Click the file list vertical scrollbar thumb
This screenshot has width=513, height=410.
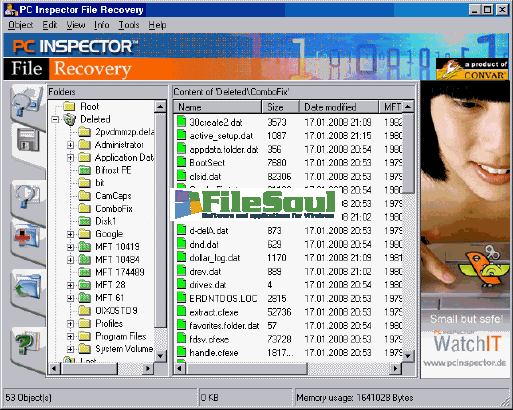408,153
